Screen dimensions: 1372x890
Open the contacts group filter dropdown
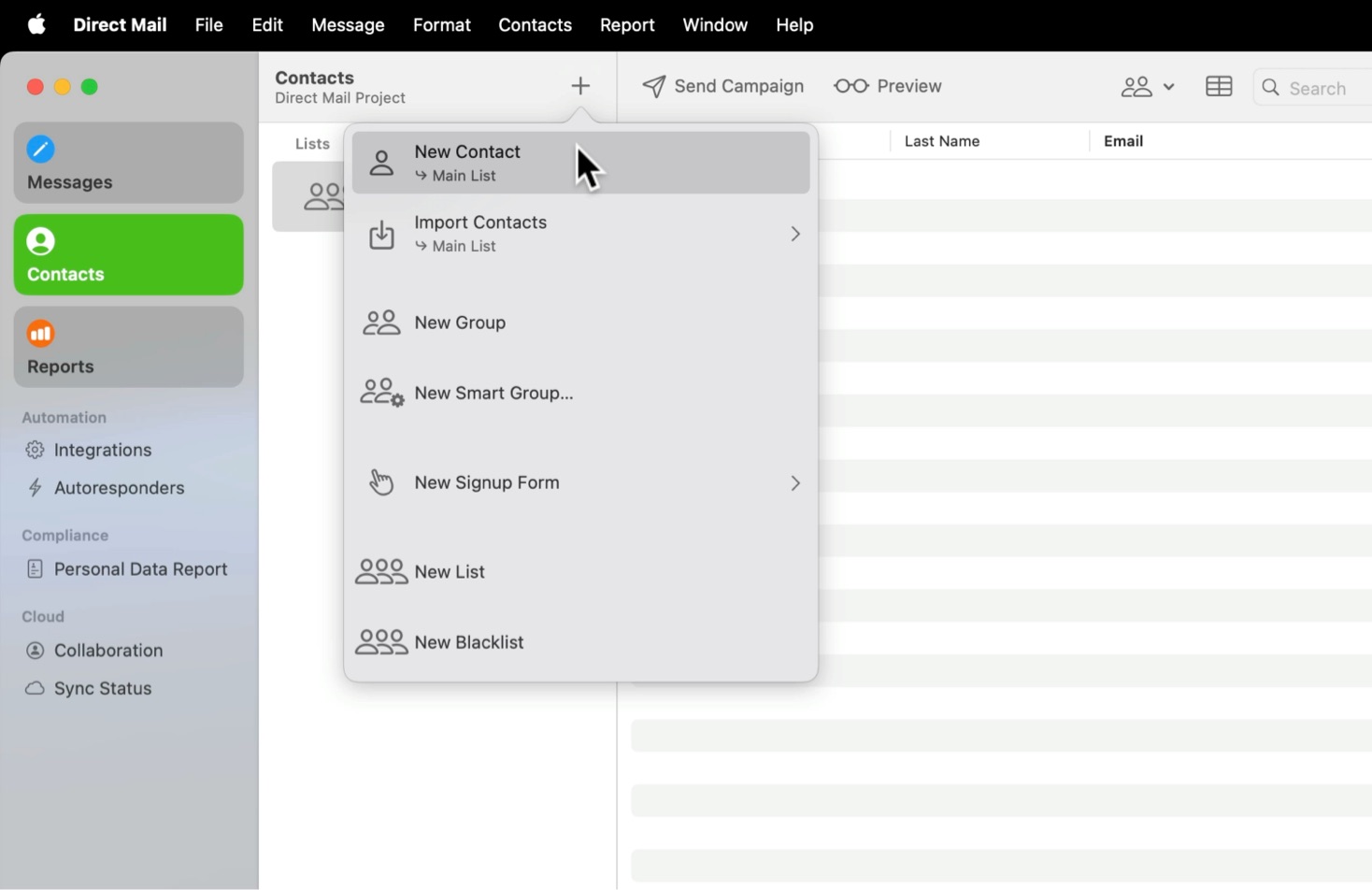coord(1147,87)
